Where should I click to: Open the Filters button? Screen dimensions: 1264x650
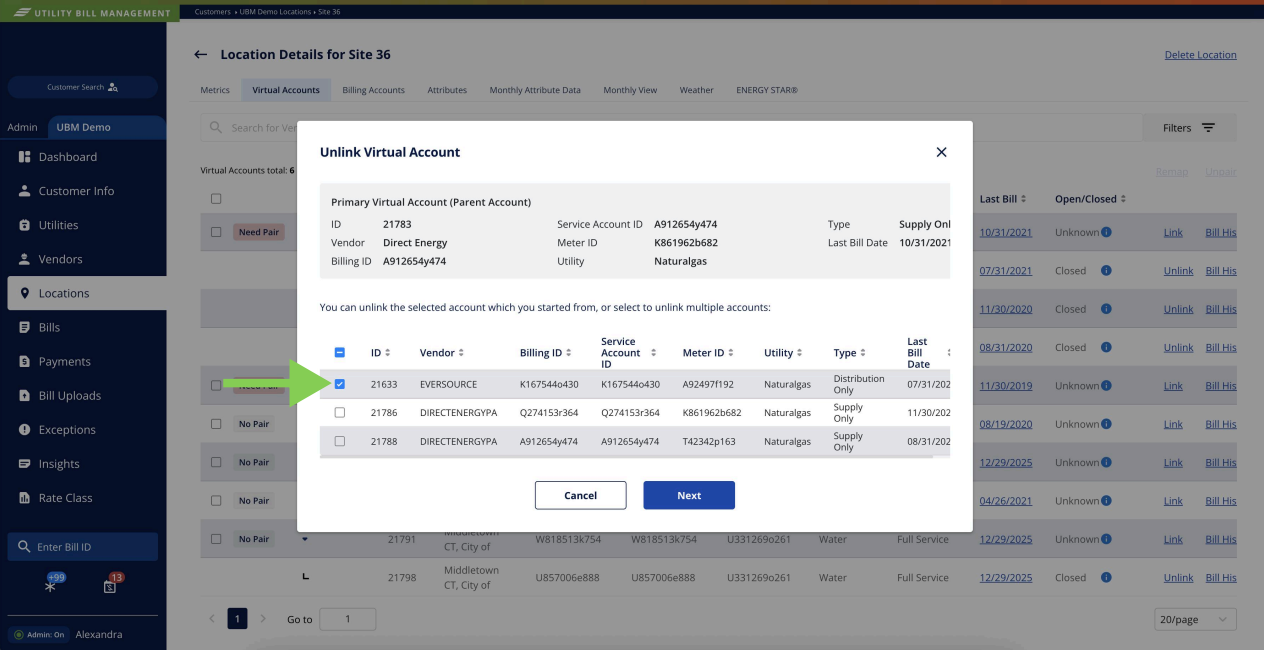[1189, 128]
